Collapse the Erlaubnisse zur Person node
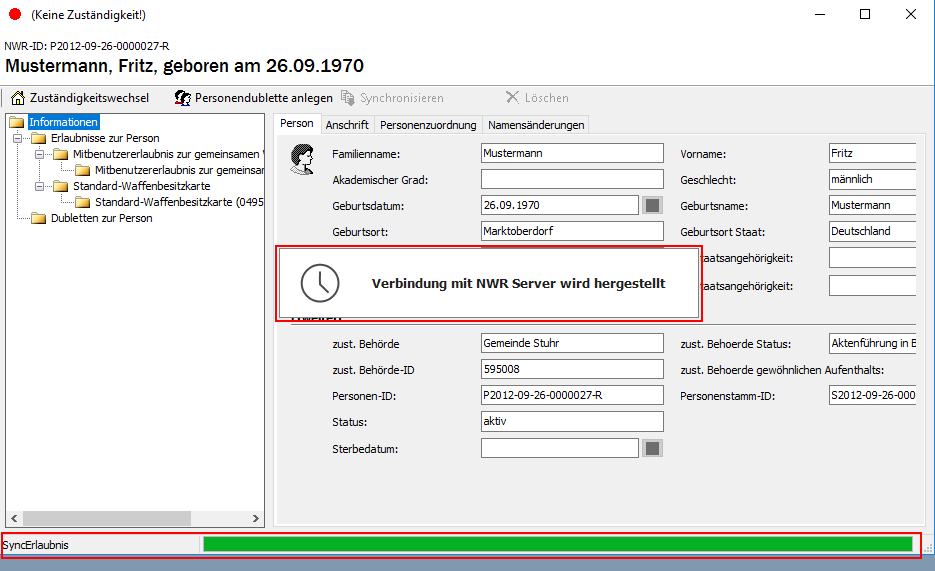This screenshot has width=935, height=571. [18, 138]
